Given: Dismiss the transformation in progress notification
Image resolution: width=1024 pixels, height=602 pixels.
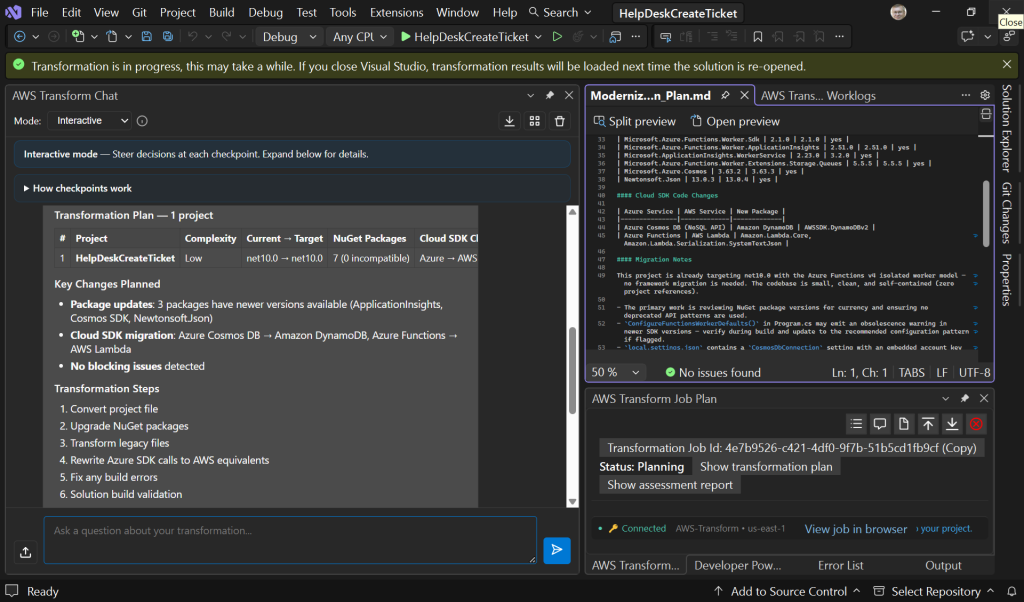Looking at the screenshot, I should click(x=1007, y=64).
